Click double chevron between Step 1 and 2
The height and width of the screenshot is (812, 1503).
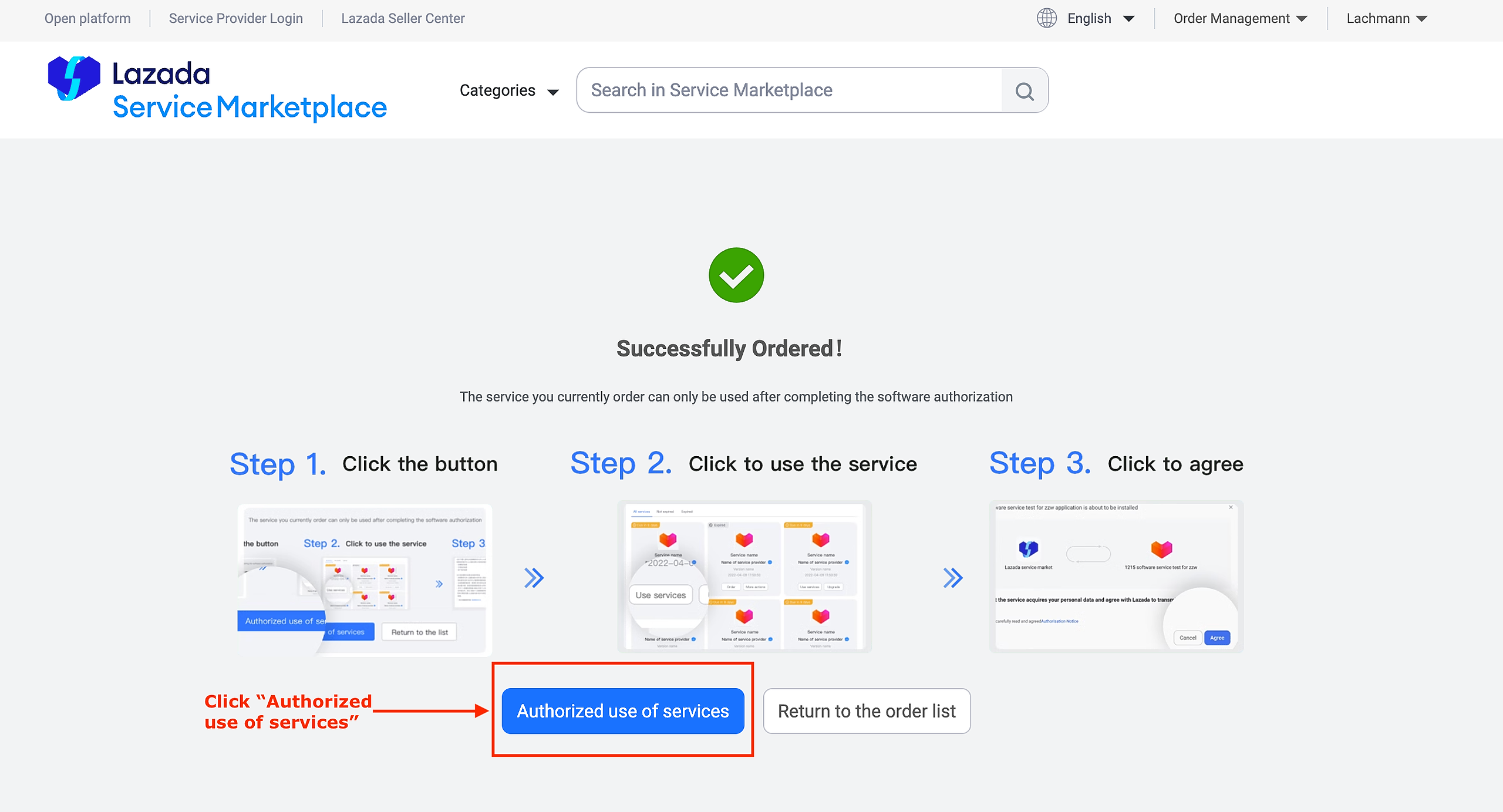pyautogui.click(x=534, y=578)
